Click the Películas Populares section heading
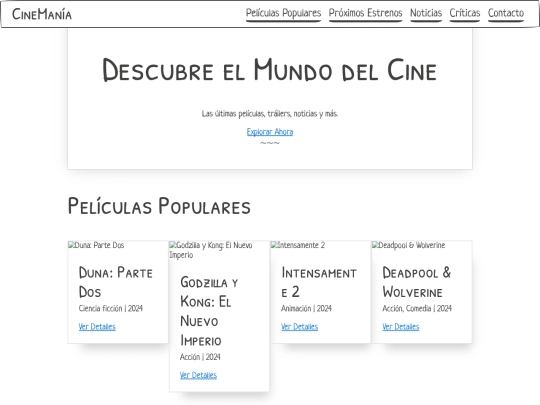Viewport: 540px width, 405px height. pos(159,206)
